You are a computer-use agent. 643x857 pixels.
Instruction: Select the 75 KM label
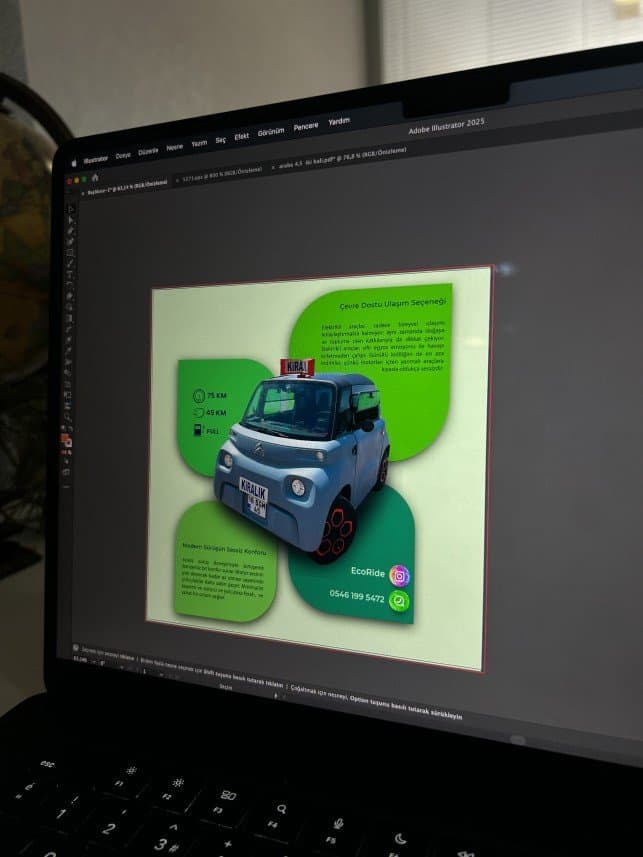coord(217,395)
